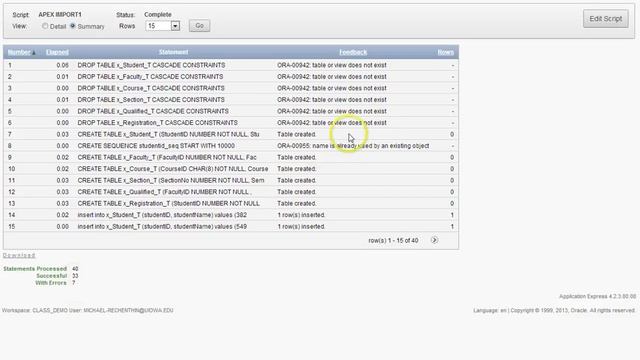Click CREATE TABLE x_Section_T statement
Image resolution: width=640 pixels, height=360 pixels.
171,180
